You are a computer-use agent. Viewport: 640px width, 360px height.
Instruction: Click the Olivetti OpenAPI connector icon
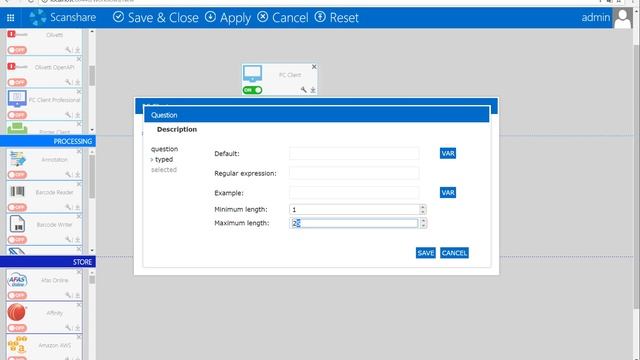[x=17, y=67]
